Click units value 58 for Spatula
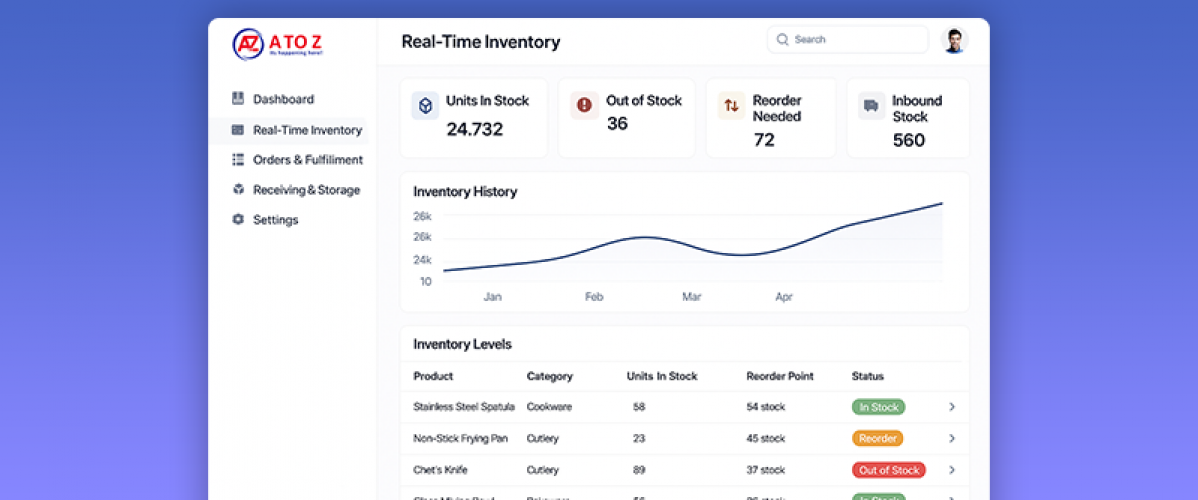This screenshot has height=500, width=1198. click(639, 407)
